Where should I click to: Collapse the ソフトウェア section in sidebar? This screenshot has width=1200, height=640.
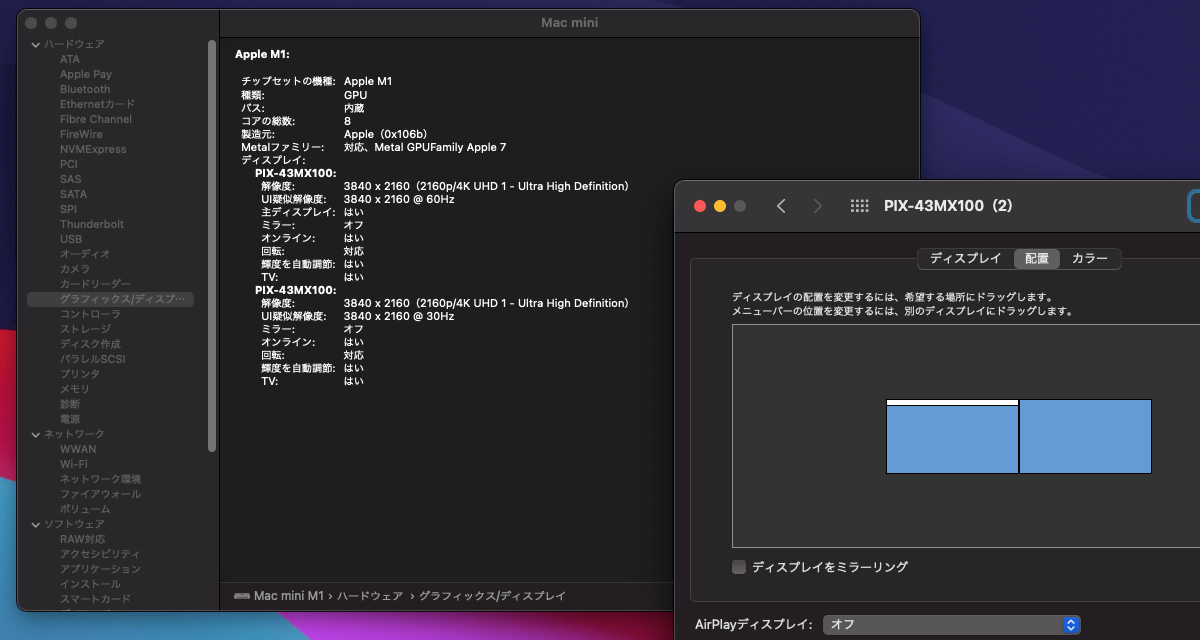click(36, 525)
